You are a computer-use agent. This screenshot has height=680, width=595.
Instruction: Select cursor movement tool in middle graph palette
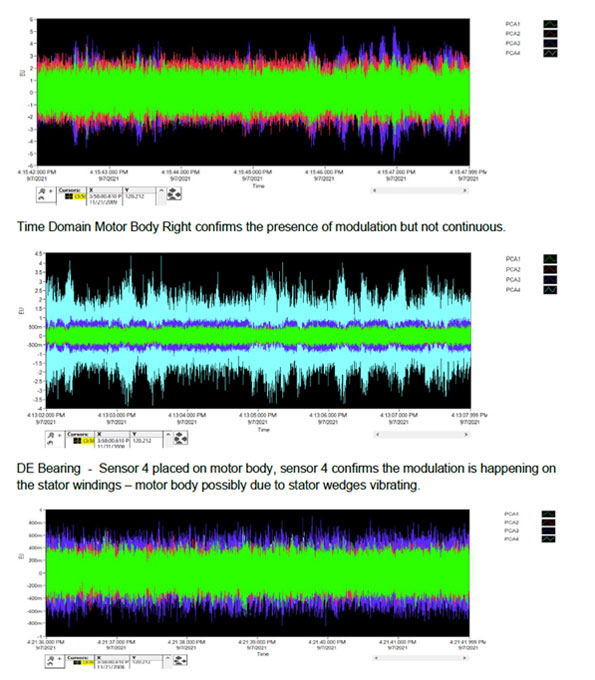pyautogui.click(x=59, y=435)
